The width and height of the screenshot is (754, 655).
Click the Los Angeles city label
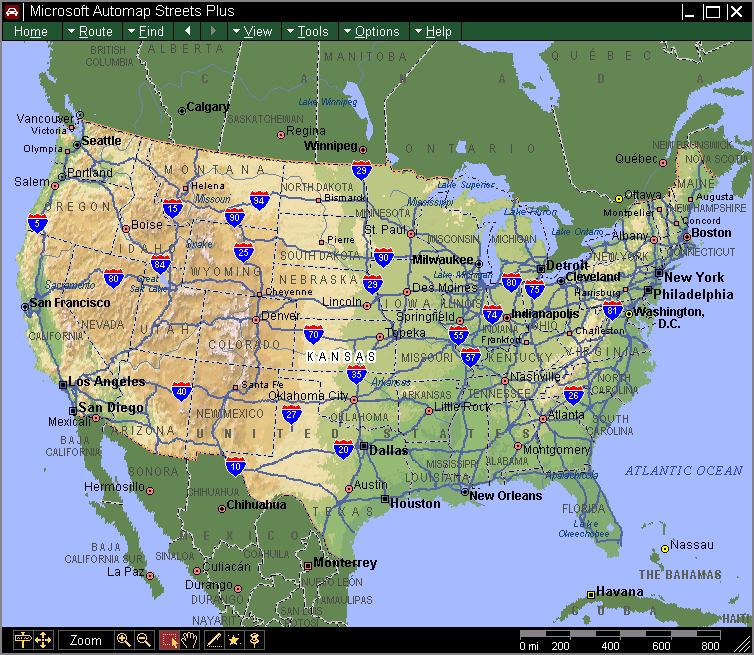[107, 381]
